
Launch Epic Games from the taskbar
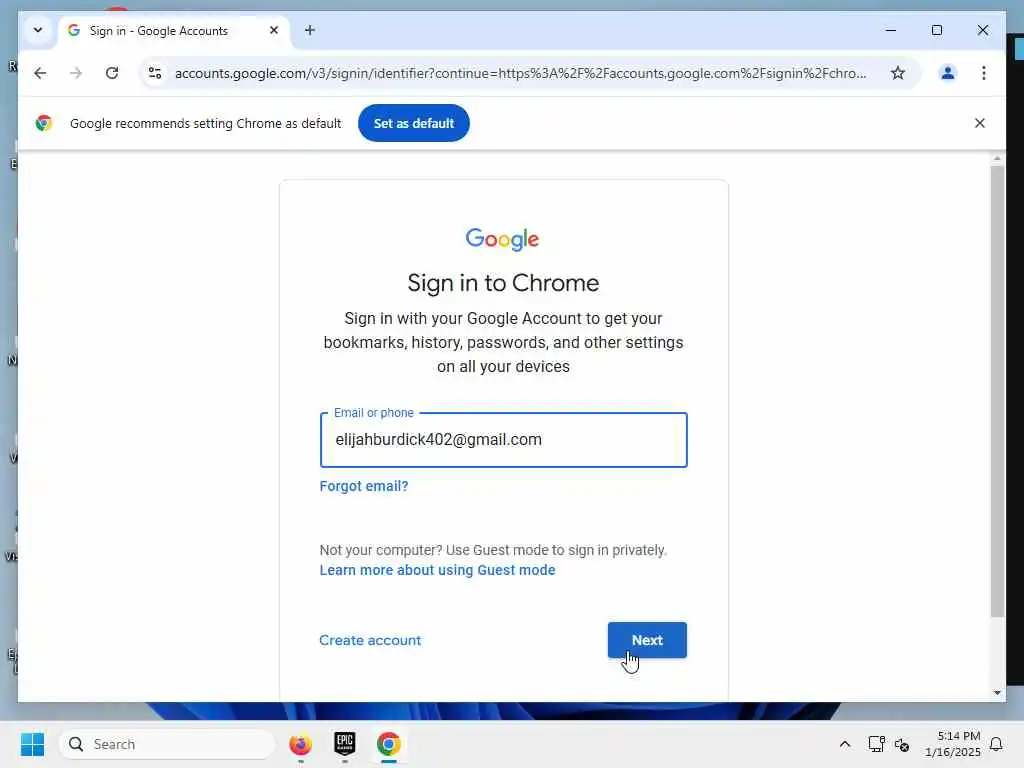(345, 744)
